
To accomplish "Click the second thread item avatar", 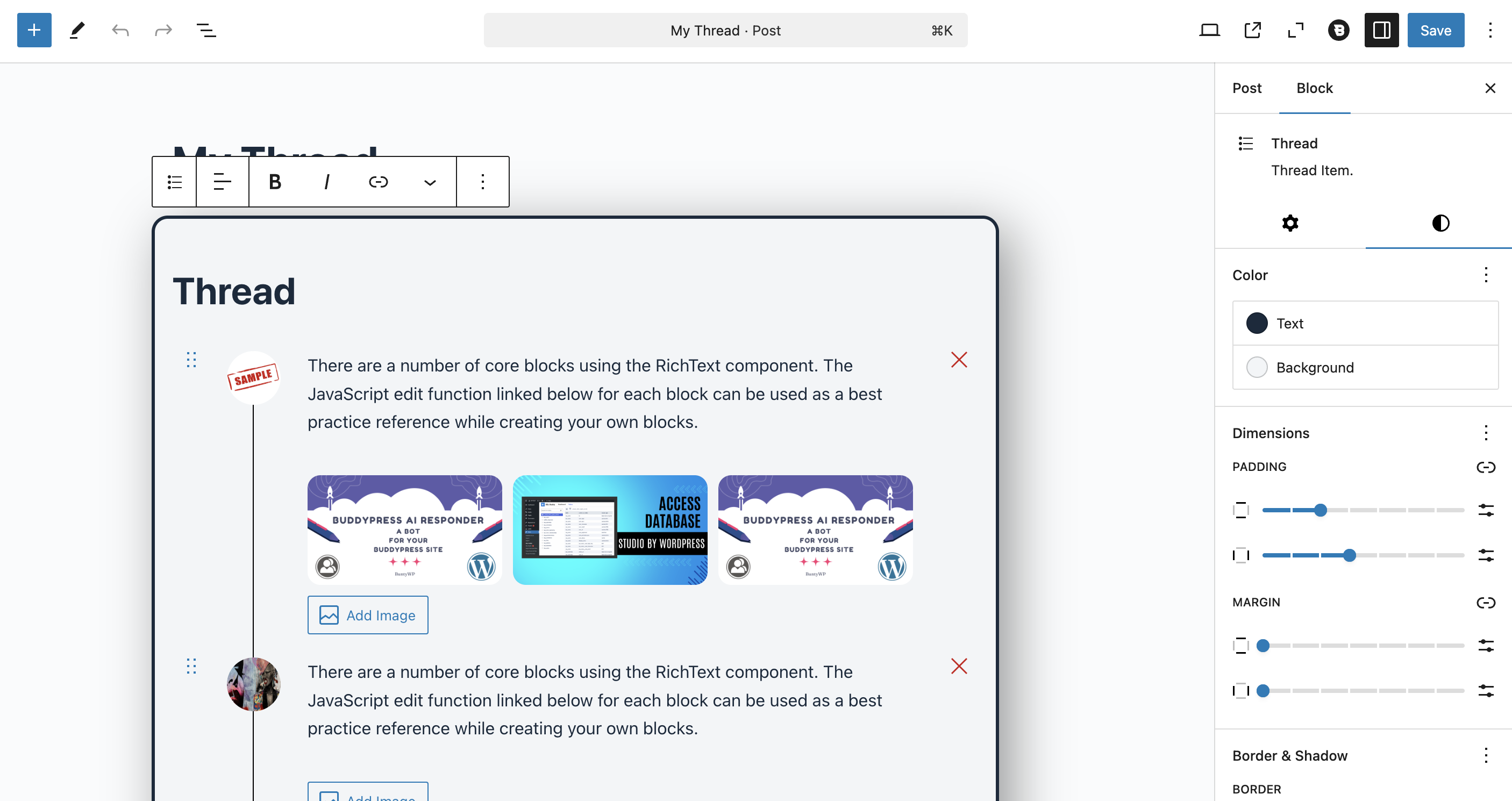I will pos(254,684).
